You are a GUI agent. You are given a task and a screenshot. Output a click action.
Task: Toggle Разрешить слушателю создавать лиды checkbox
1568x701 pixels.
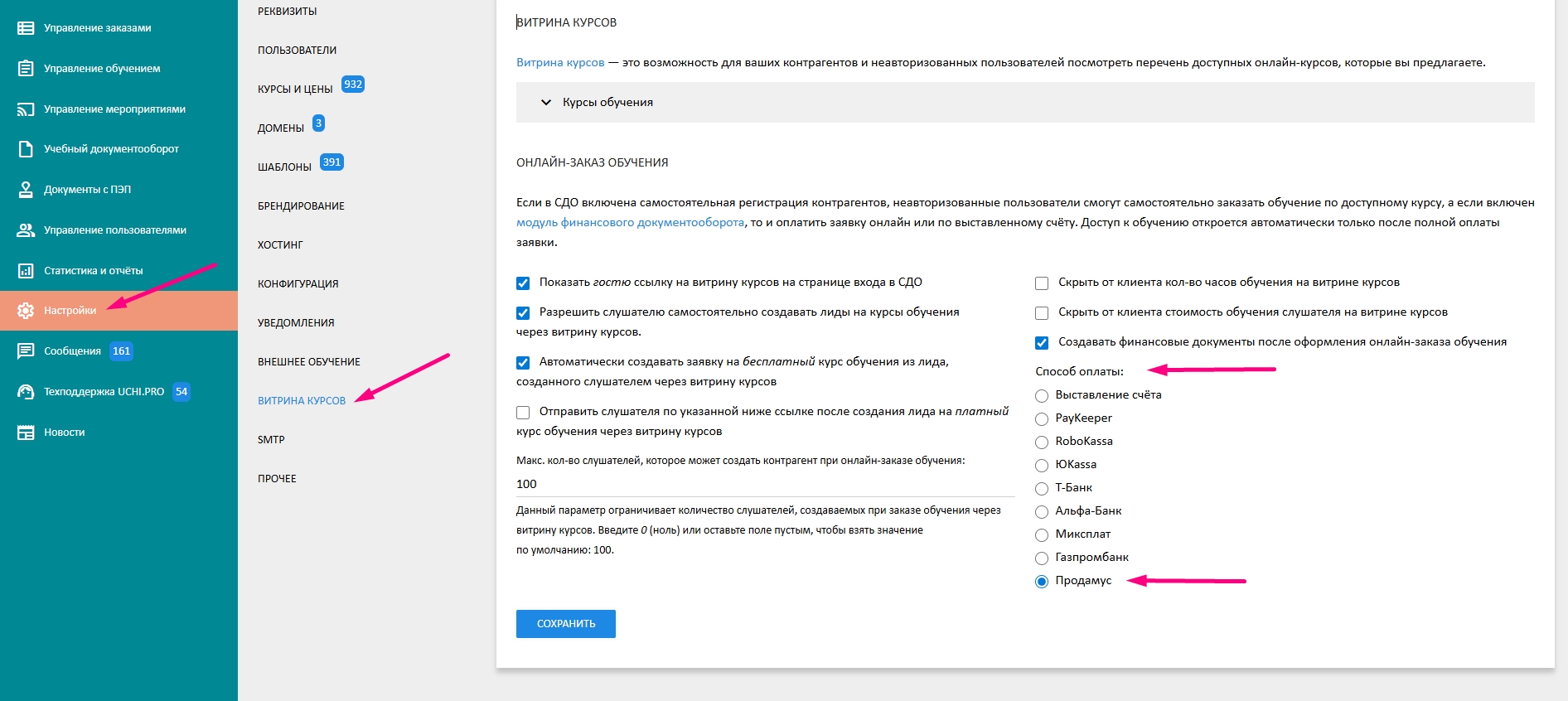tap(523, 313)
